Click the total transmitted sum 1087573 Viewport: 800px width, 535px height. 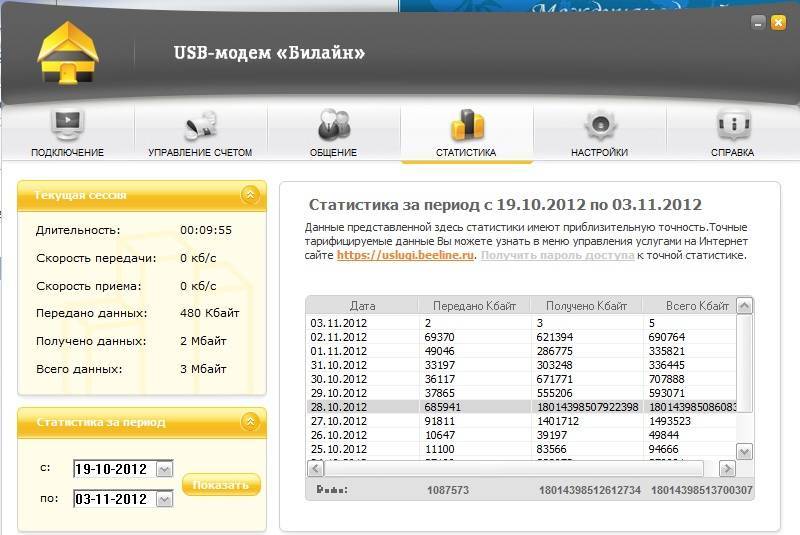point(448,490)
